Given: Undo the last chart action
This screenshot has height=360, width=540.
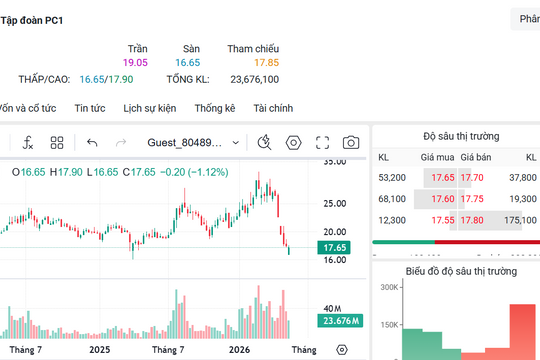Looking at the screenshot, I should (92, 143).
